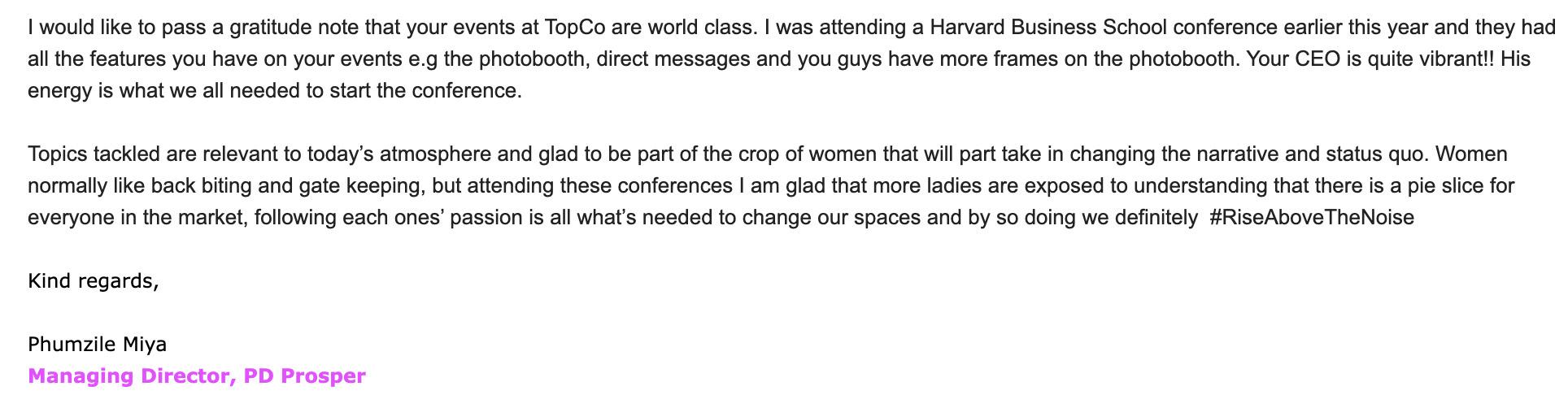This screenshot has width=1568, height=395.
Task: Click the phrase start the conference
Action: (438, 91)
